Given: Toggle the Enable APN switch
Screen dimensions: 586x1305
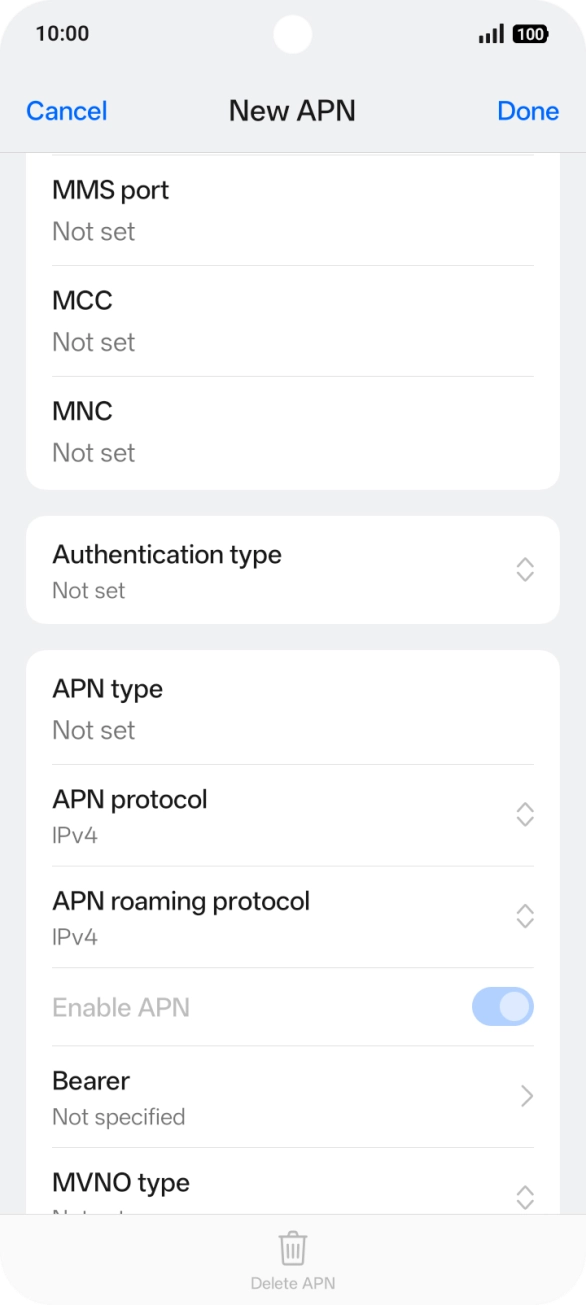Looking at the screenshot, I should pos(503,1007).
